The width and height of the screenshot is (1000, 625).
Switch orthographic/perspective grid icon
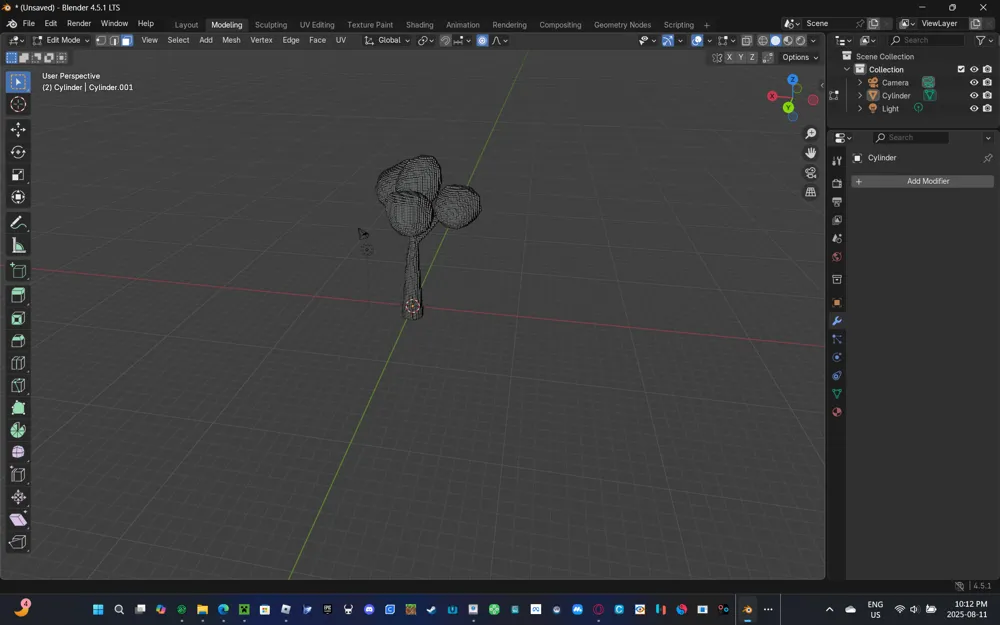tap(811, 192)
